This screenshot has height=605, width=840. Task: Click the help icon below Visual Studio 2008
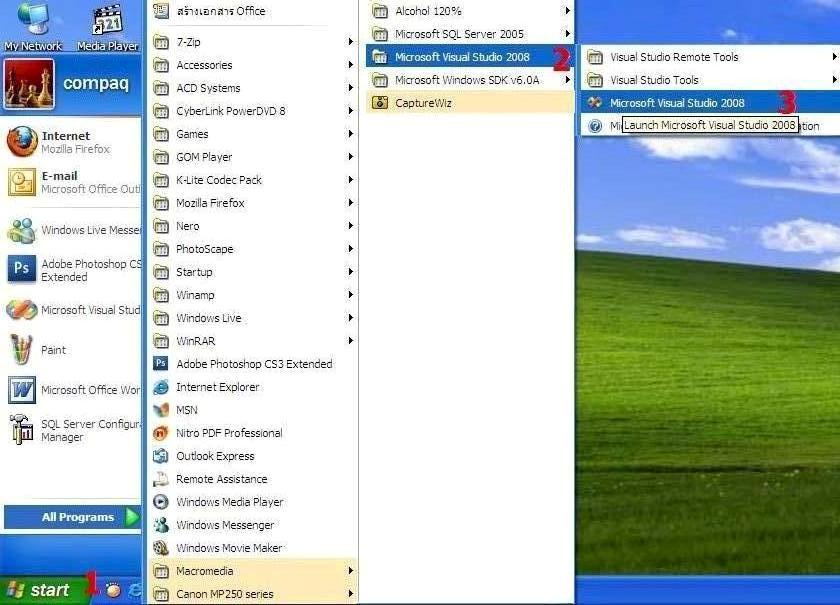(x=595, y=126)
